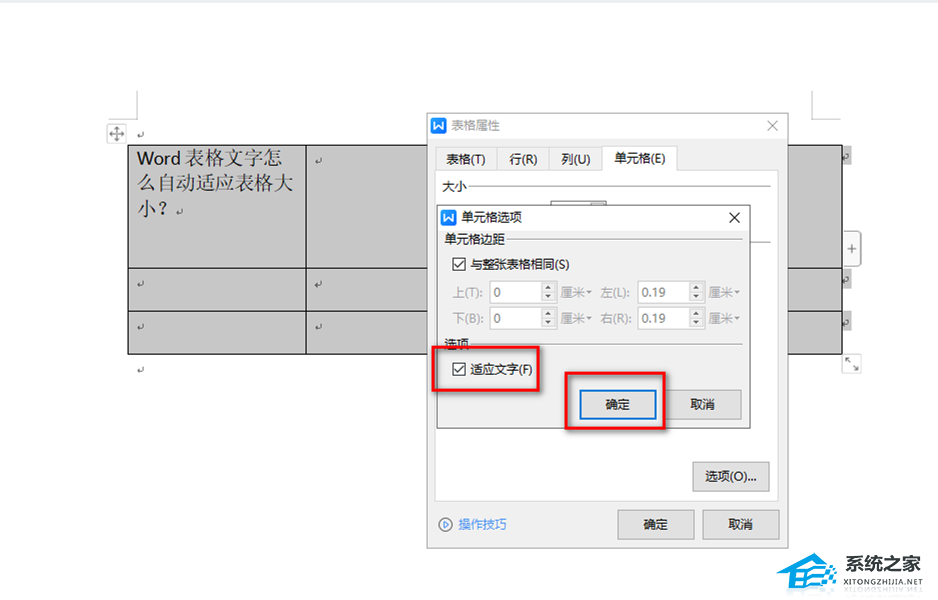This screenshot has height=600, width=938.
Task: Switch to the 列(U) tab
Action: coord(575,159)
